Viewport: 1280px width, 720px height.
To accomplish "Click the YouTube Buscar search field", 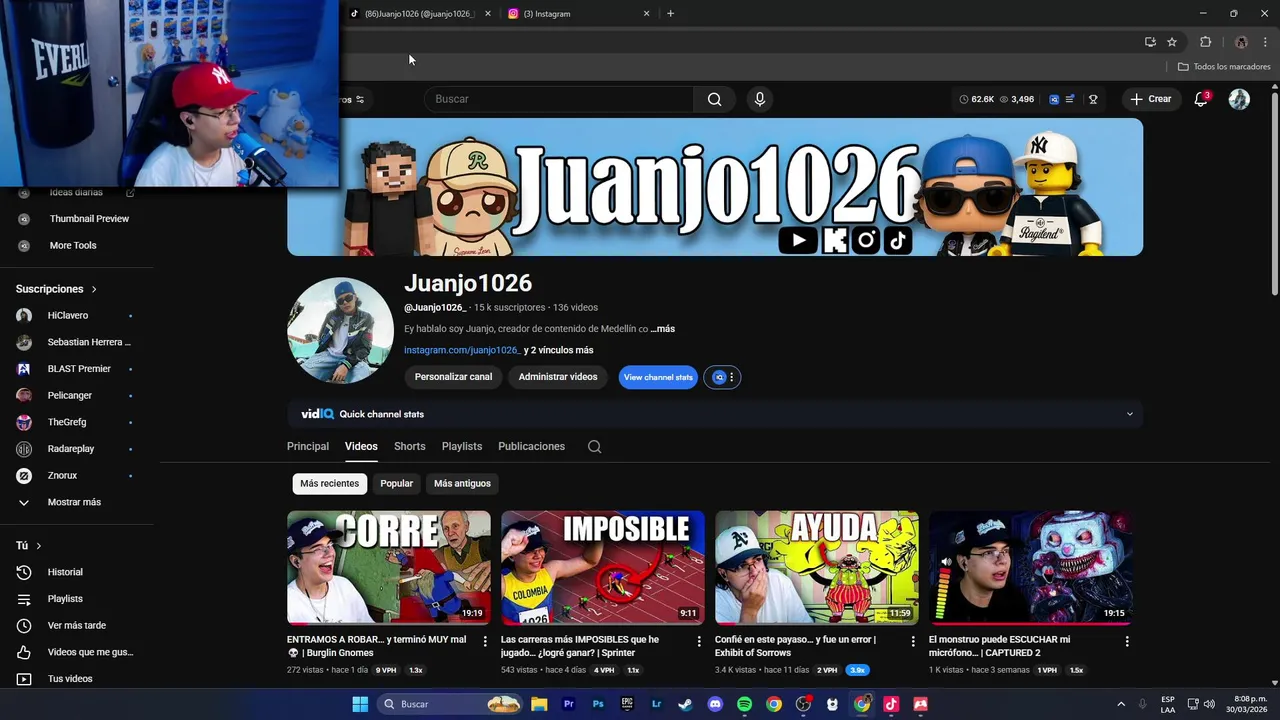I will [x=560, y=99].
